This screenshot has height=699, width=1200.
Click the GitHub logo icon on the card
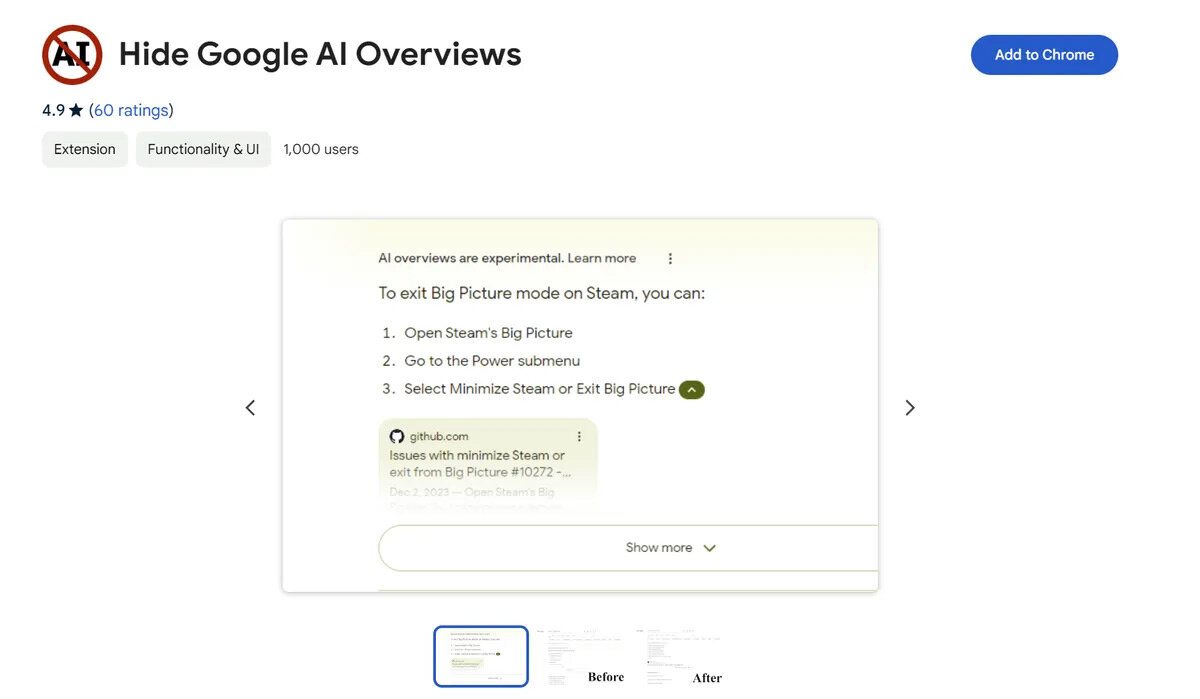pos(397,436)
